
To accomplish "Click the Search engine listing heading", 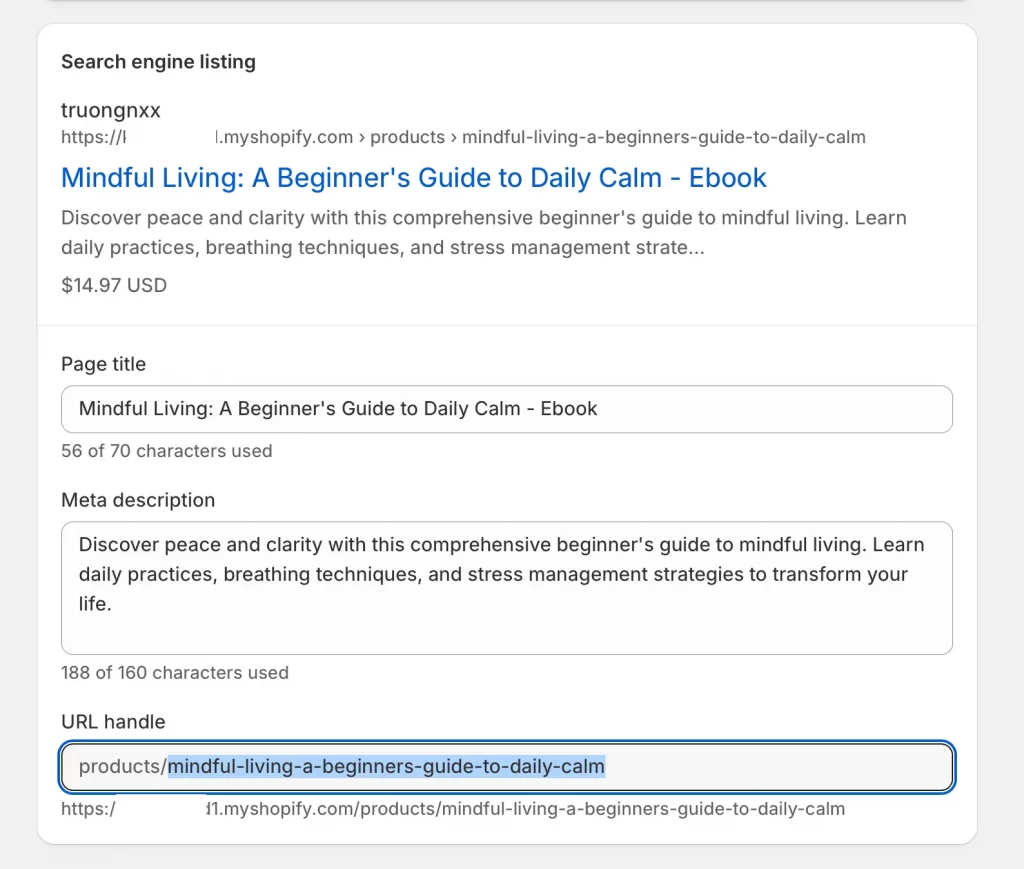I will (158, 62).
